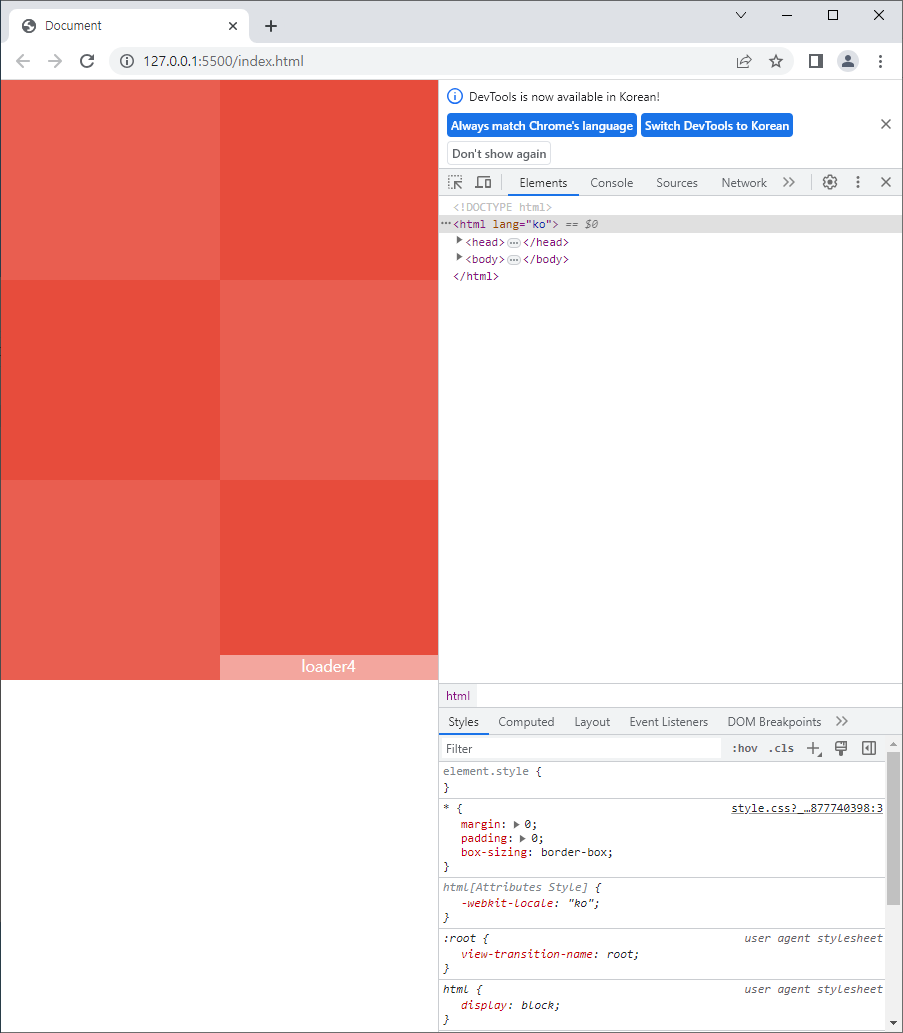Select the Styles tab

[464, 722]
